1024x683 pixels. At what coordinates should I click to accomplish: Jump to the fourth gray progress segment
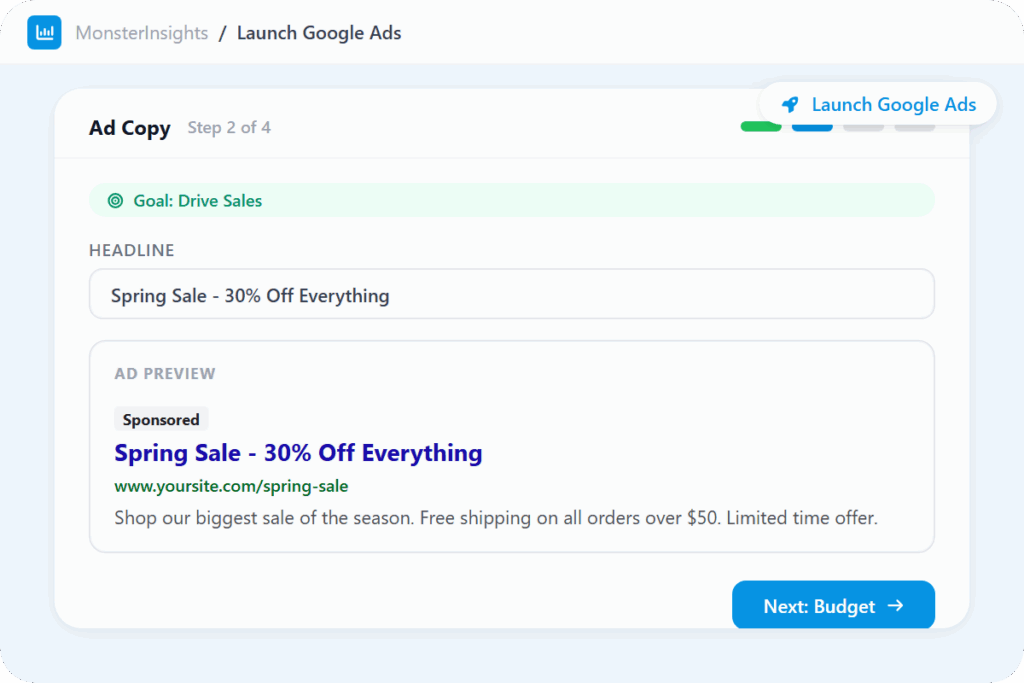pyautogui.click(x=914, y=127)
